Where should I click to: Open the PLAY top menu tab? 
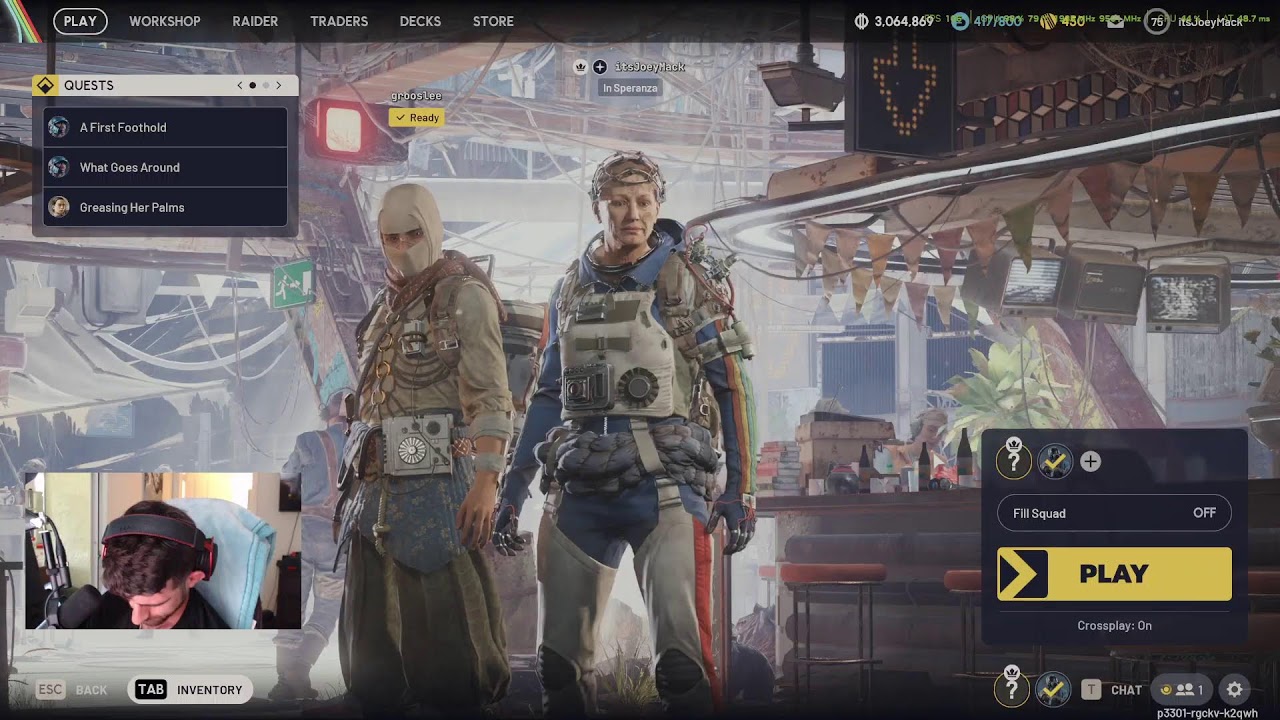coord(80,21)
